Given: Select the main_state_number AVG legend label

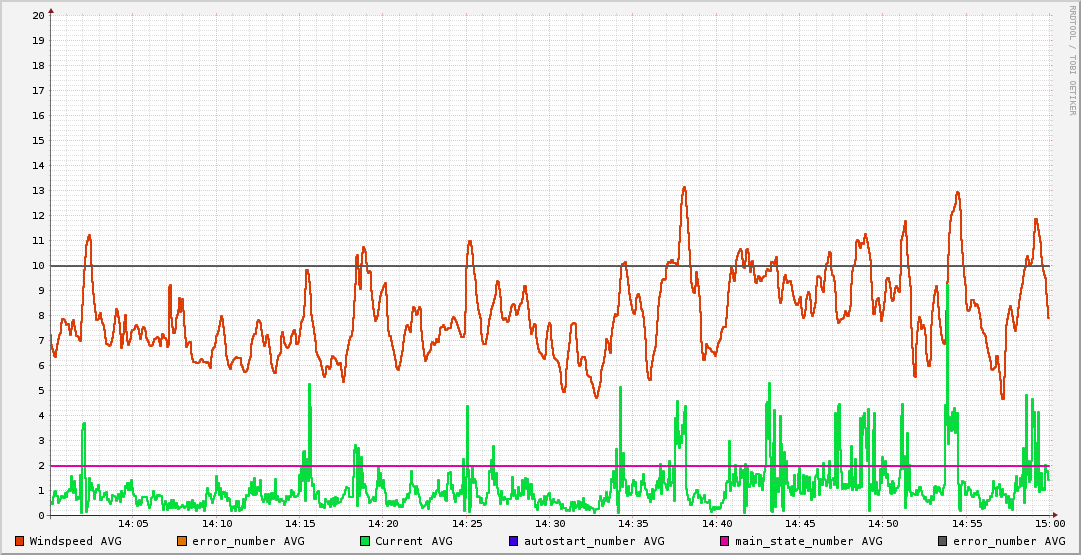Looking at the screenshot, I should point(808,541).
